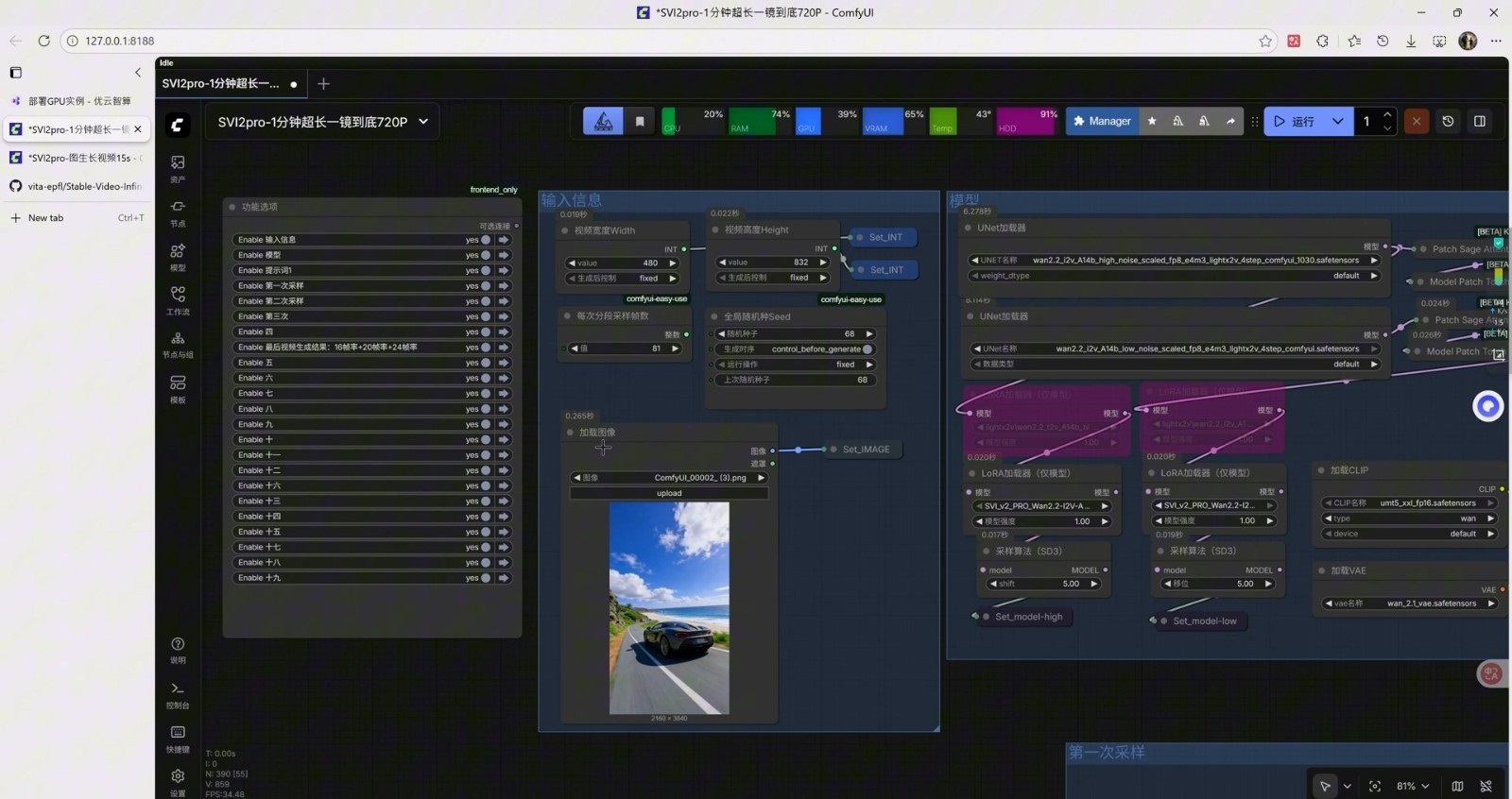Toggle the Enable 第一次采样 switch

pyautogui.click(x=486, y=285)
